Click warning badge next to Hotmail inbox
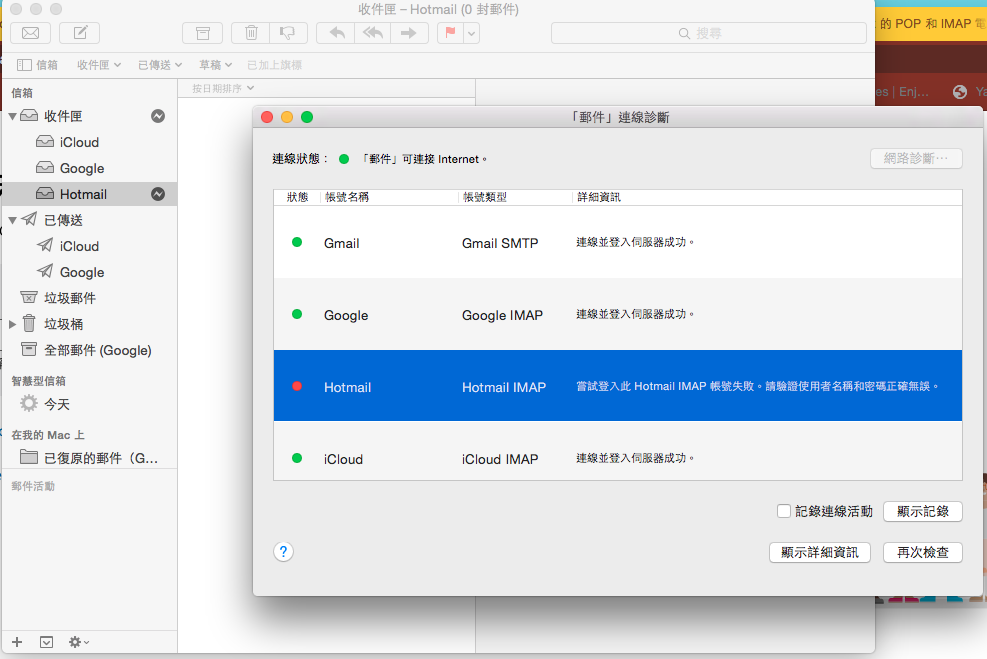The height and width of the screenshot is (659, 987). pos(158,194)
